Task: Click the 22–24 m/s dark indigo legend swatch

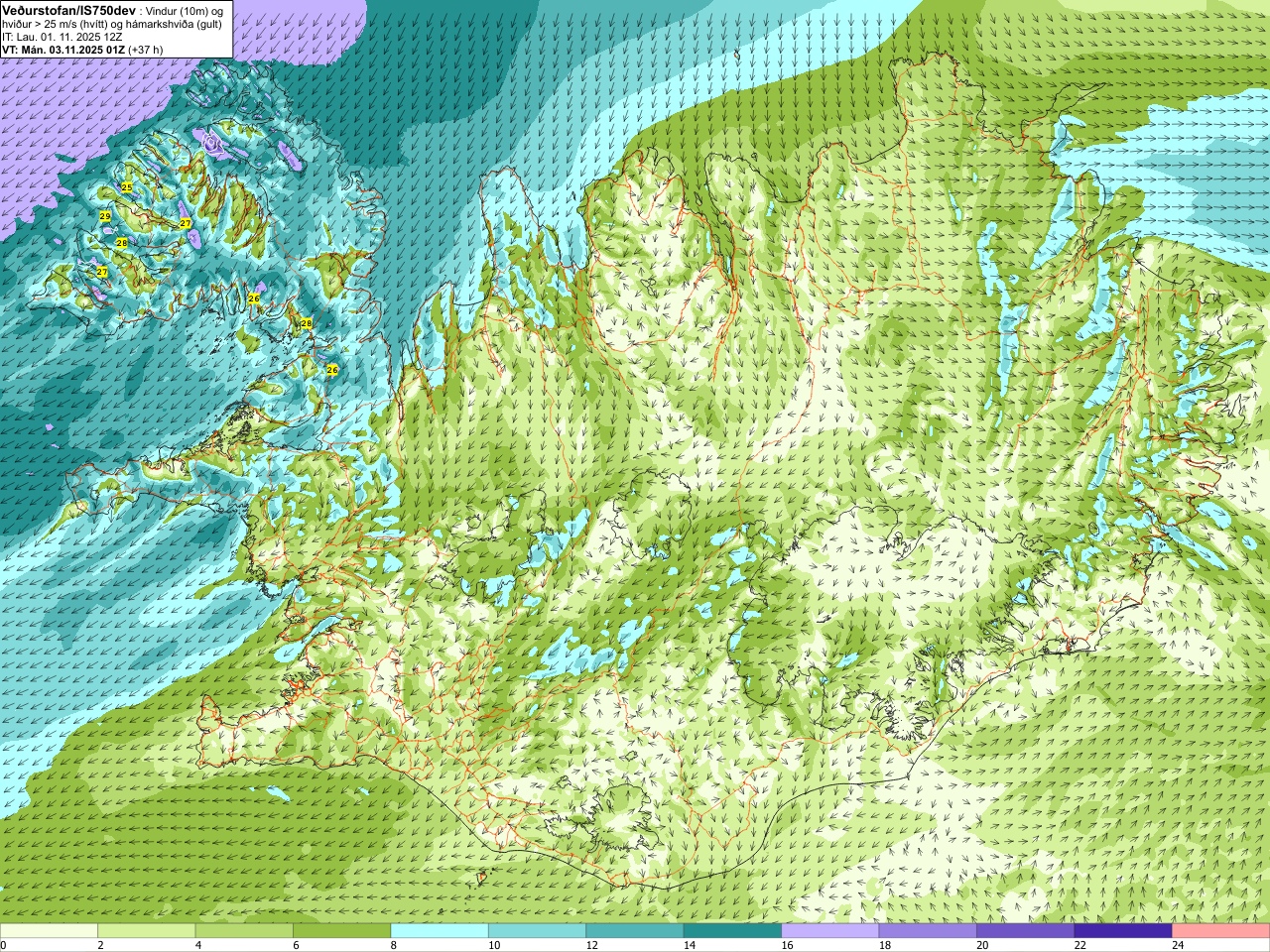Action: coord(1123,931)
